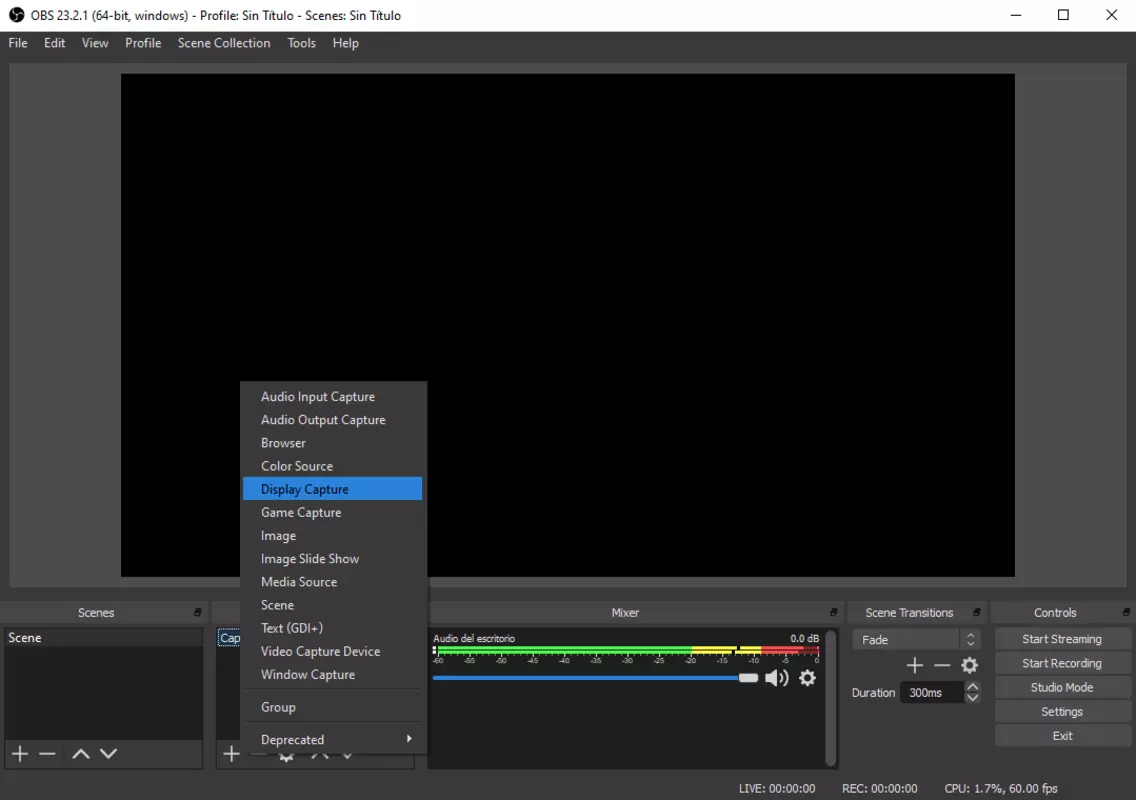
Task: Remove the scene transition with the minus icon
Action: point(942,664)
